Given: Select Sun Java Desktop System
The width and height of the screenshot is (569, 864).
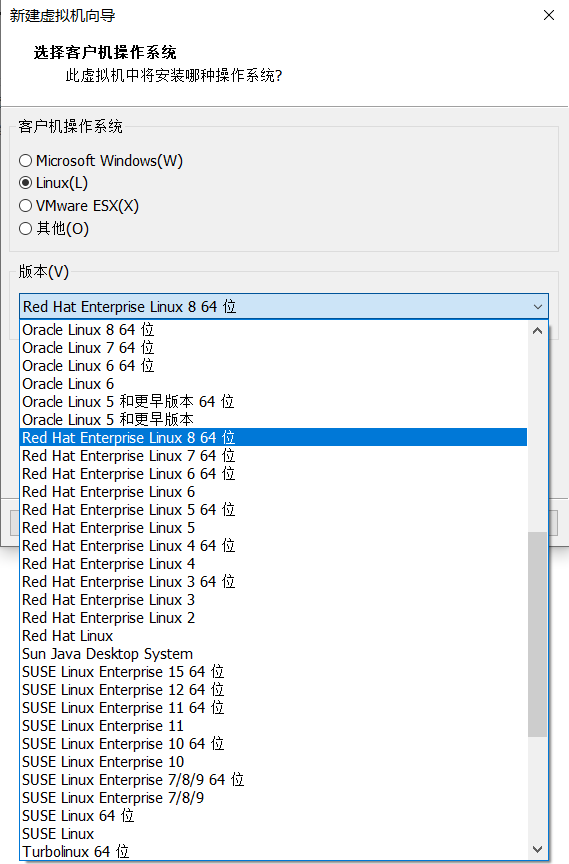Looking at the screenshot, I should pos(273,654).
